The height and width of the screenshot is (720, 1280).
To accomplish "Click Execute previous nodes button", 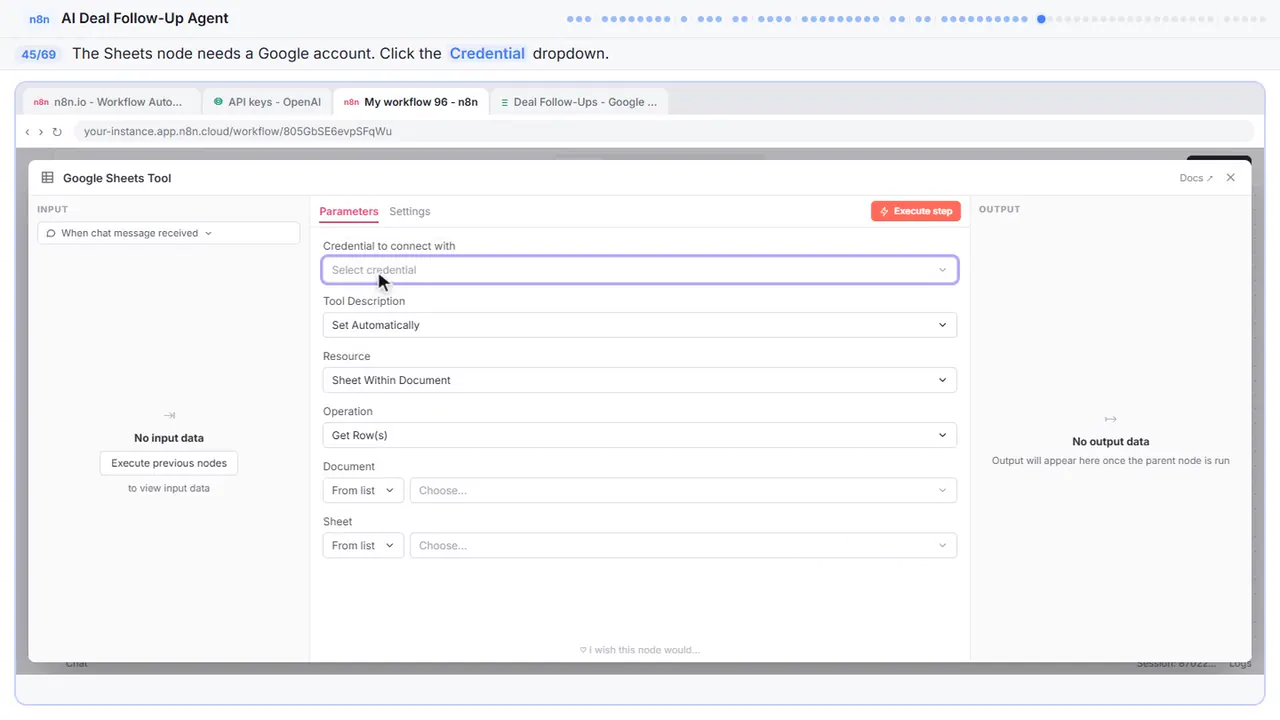I will 169,463.
